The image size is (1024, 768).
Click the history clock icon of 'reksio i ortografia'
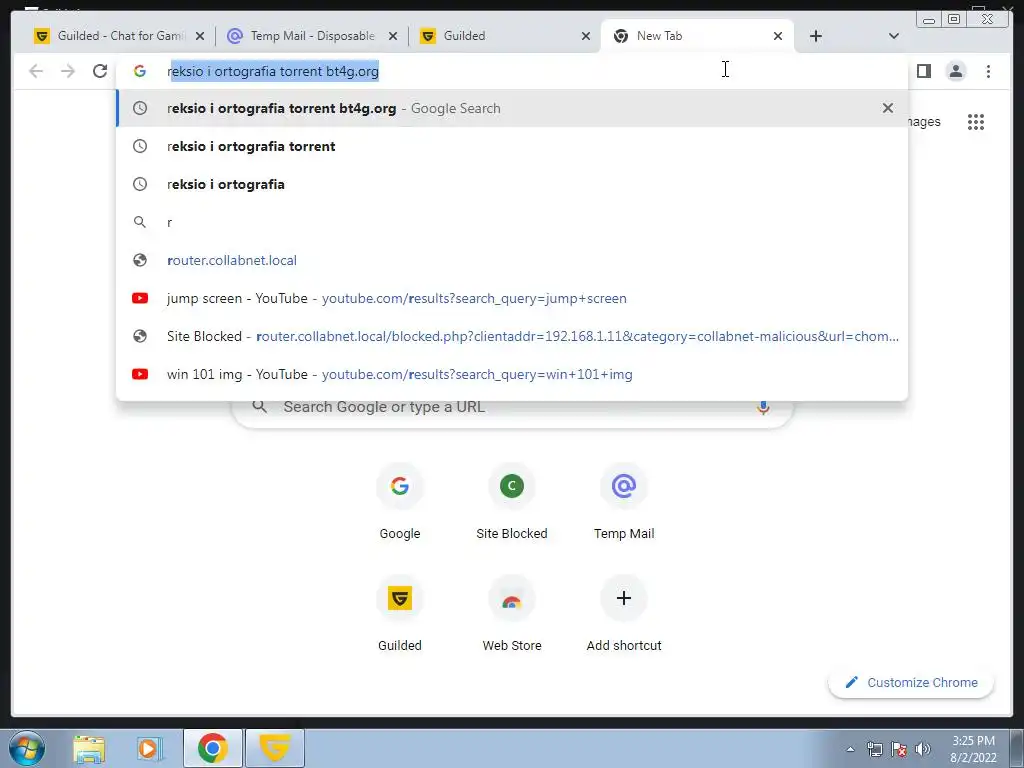tap(140, 184)
